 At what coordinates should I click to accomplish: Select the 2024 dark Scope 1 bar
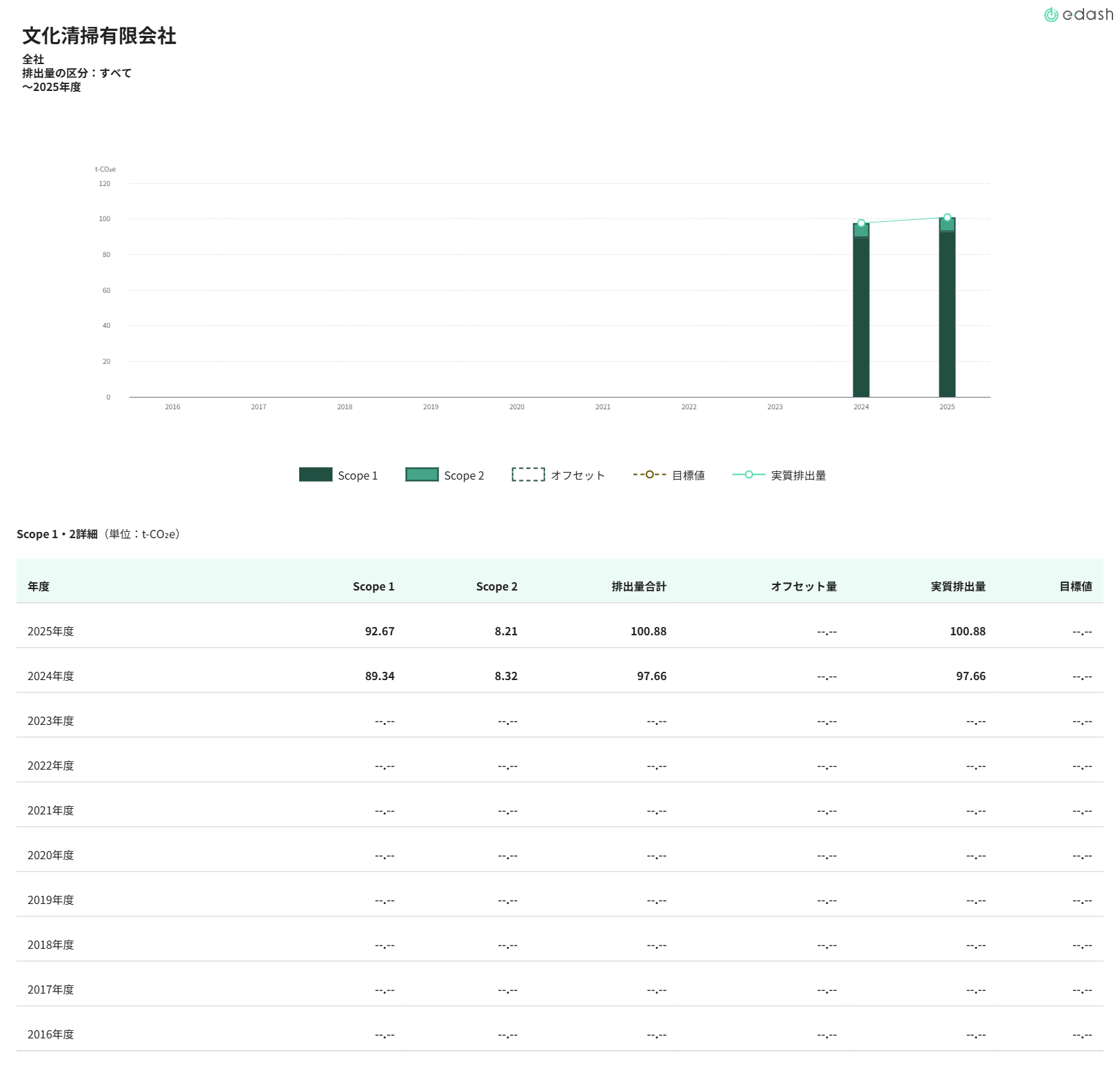click(861, 317)
